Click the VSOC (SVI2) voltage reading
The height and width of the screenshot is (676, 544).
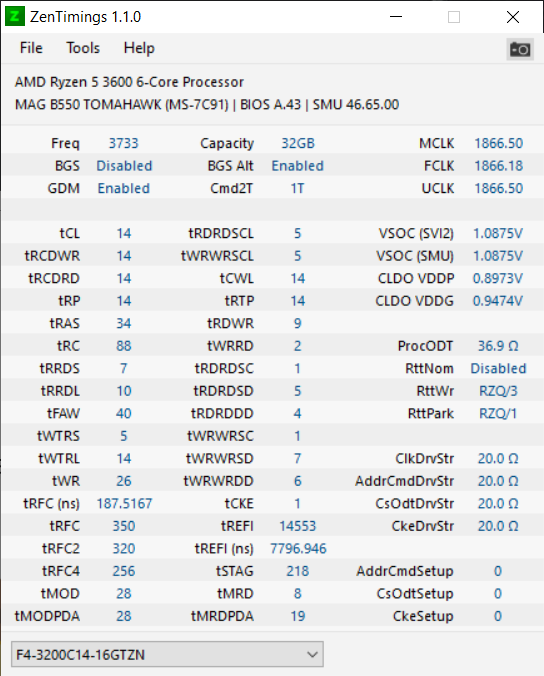pyautogui.click(x=498, y=233)
